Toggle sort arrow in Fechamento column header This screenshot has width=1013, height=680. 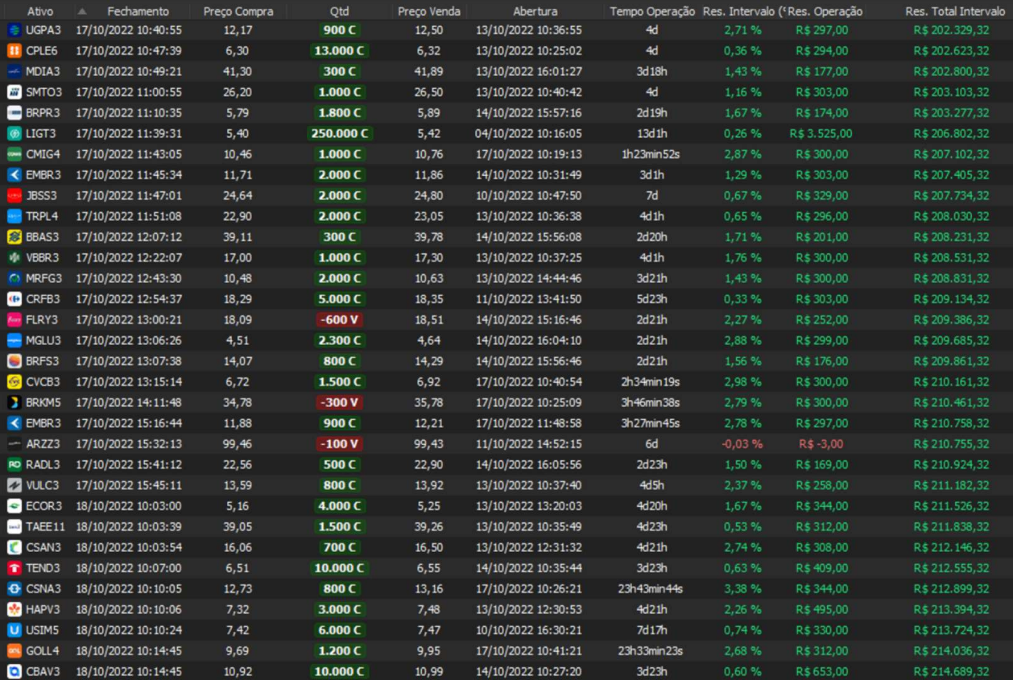tap(82, 10)
